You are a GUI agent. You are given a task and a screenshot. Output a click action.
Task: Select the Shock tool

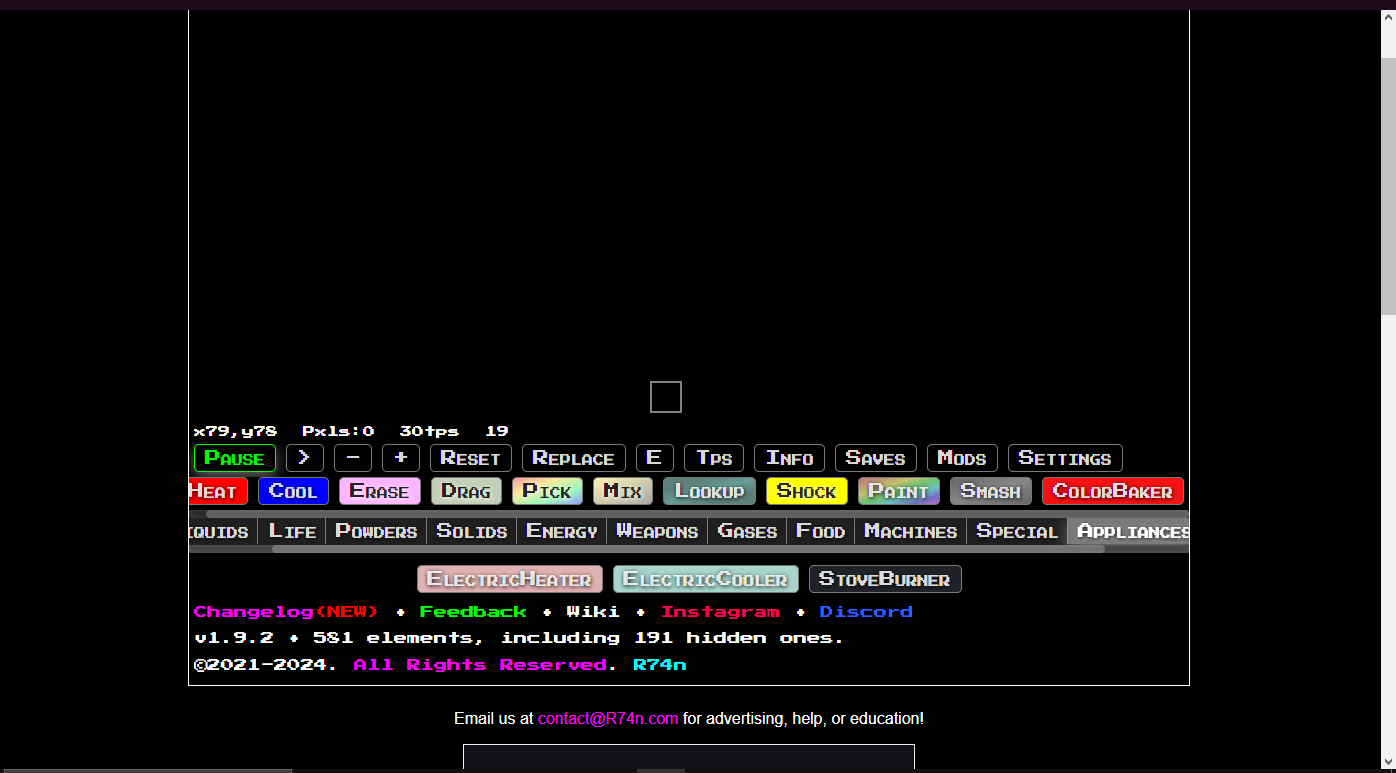click(807, 491)
